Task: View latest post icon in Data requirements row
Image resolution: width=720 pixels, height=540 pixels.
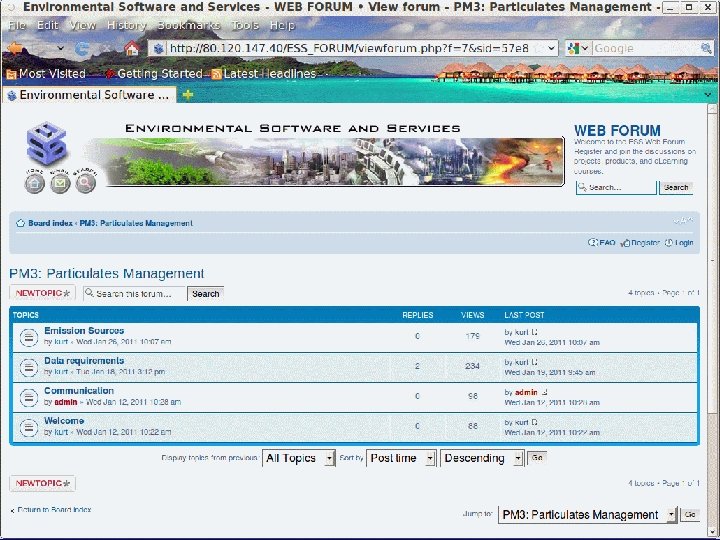Action: point(534,362)
